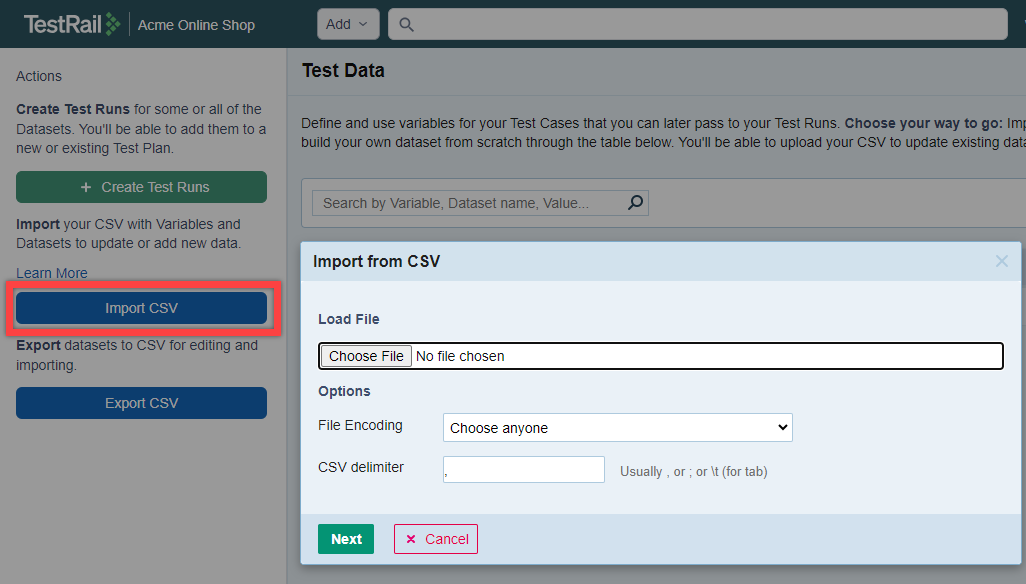Open the Acme Online Shop project link
This screenshot has width=1026, height=584.
click(196, 25)
